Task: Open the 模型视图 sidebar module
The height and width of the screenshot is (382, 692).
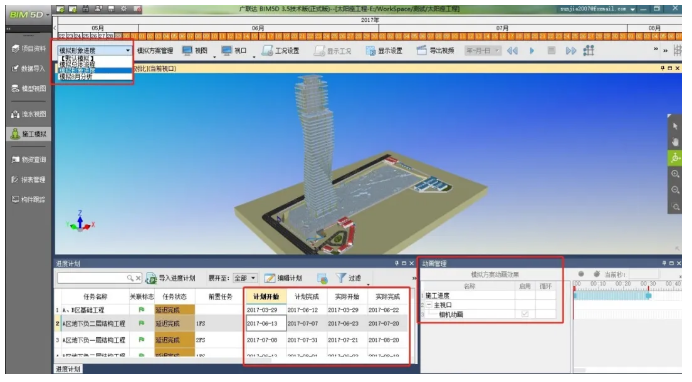Action: point(29,88)
